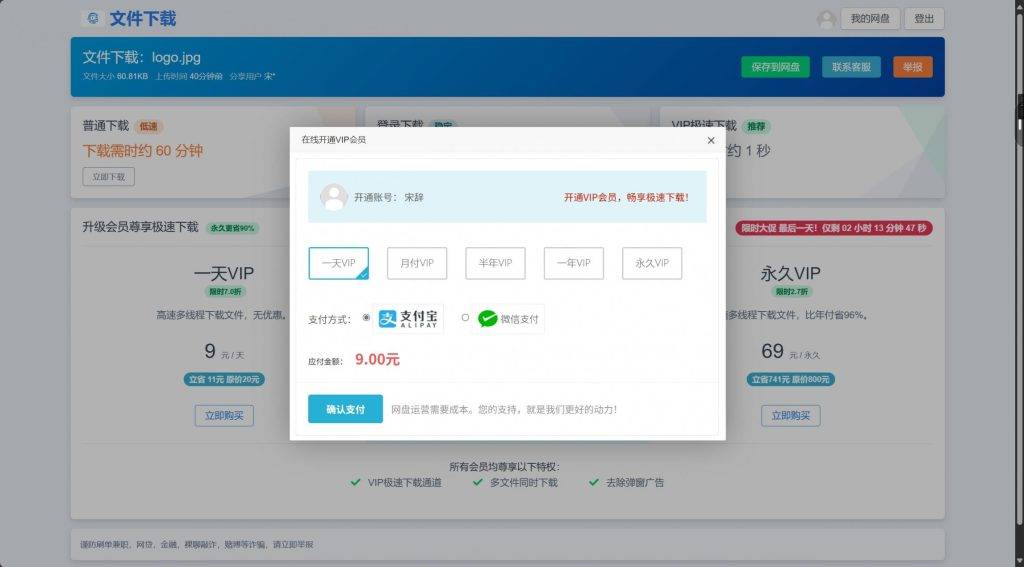Select the WeChat Pay radio button
The image size is (1024, 567).
(465, 317)
